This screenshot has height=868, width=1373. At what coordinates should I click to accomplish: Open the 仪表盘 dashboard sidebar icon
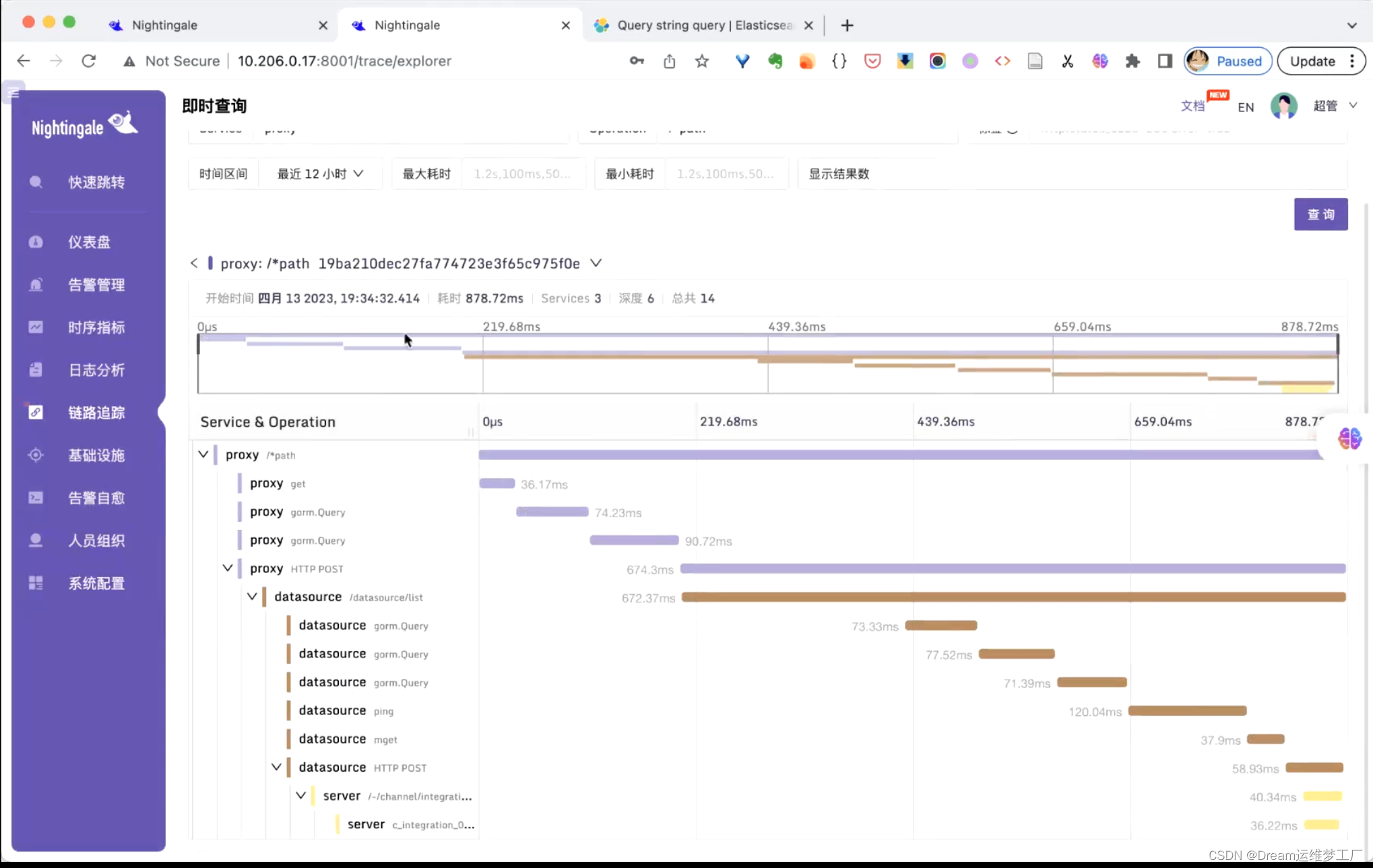(36, 242)
